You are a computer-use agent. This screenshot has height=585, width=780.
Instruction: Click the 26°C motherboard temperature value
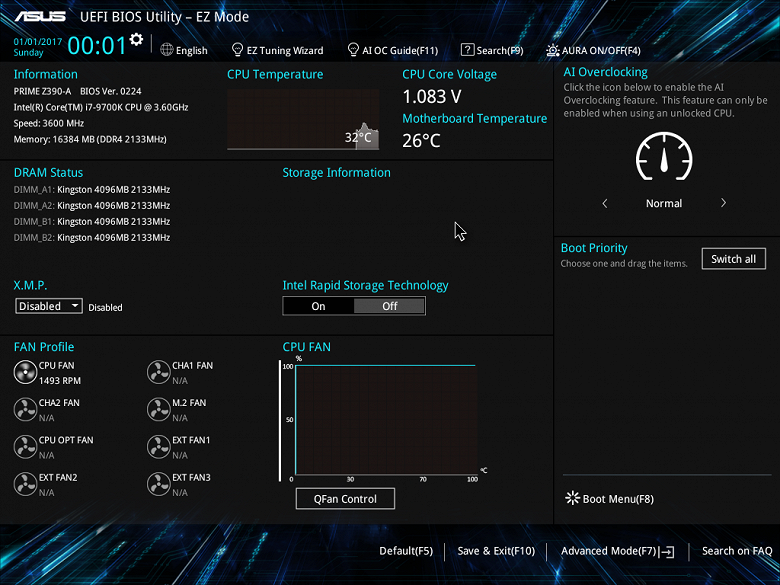click(421, 141)
